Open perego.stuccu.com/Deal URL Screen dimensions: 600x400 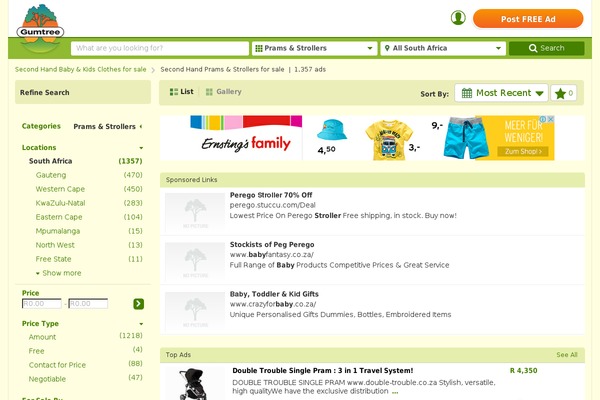click(272, 205)
